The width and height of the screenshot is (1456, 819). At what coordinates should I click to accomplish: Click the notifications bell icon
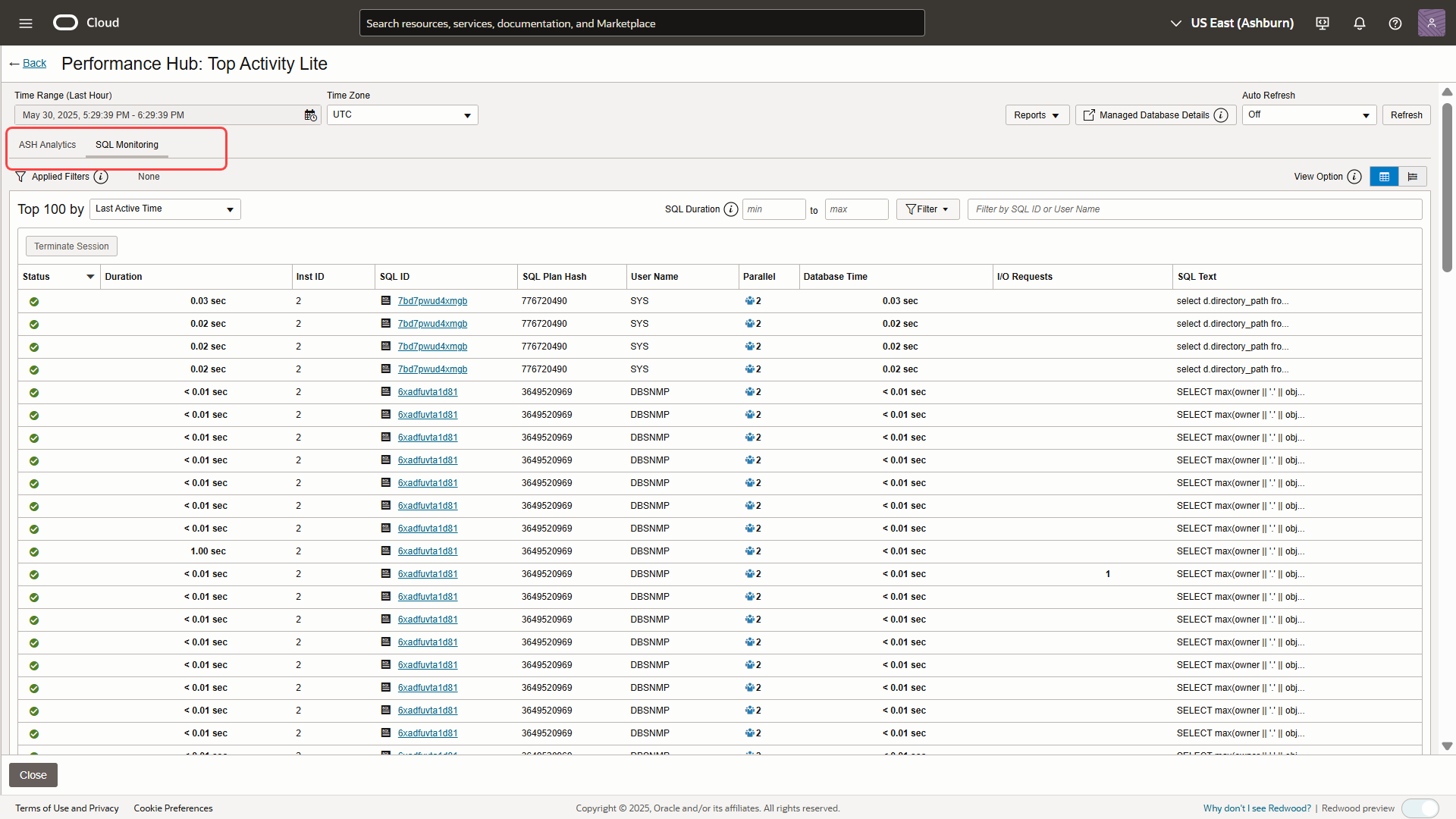tap(1359, 23)
